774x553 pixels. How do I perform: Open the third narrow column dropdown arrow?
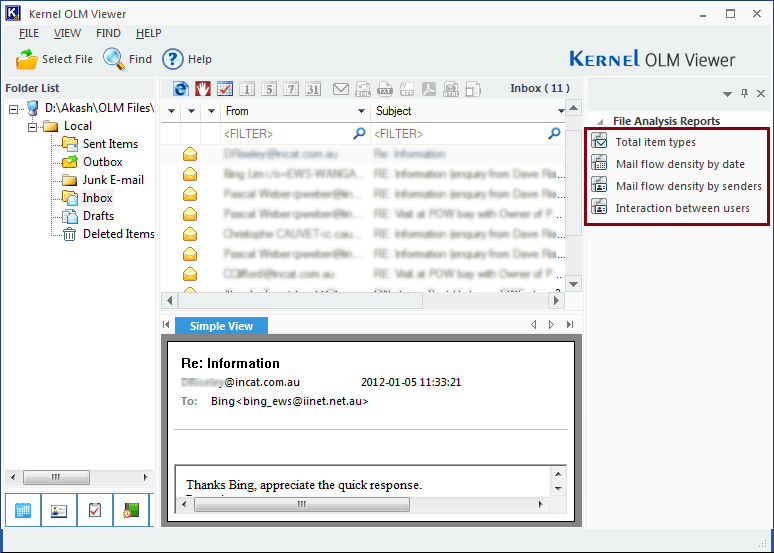coord(211,111)
